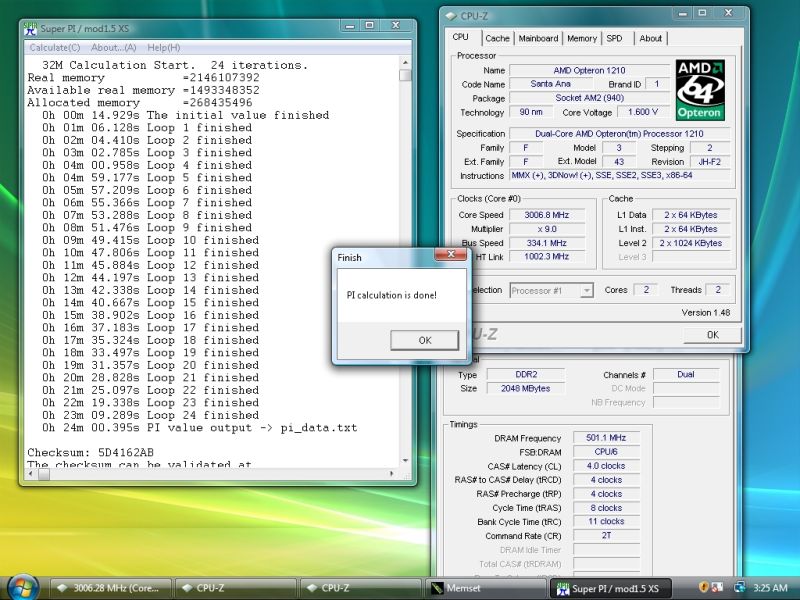Viewport: 800px width, 600px height.
Task: Click the memory Size value 2048 MBytes
Action: (526, 388)
